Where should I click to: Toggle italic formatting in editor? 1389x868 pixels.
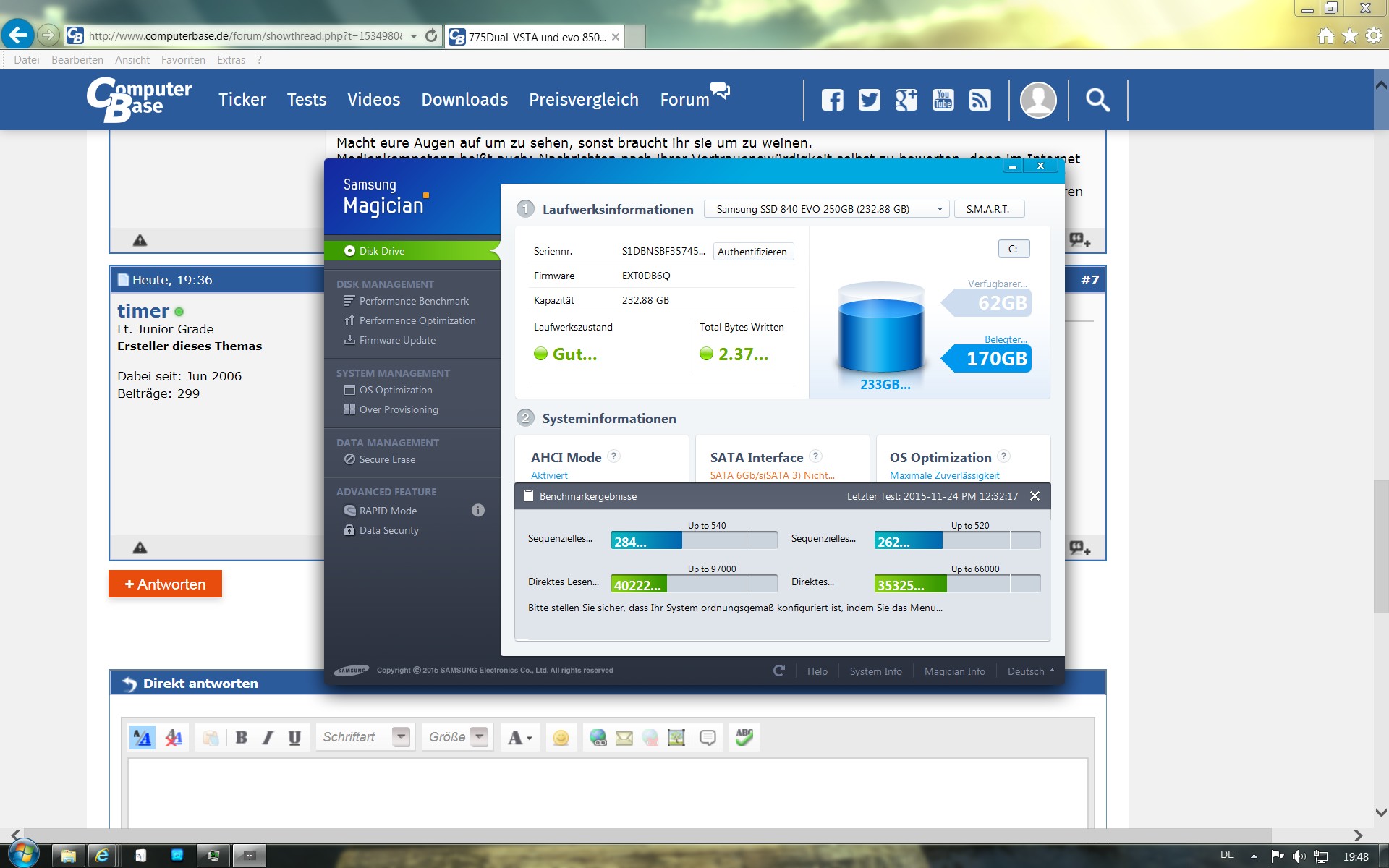pyautogui.click(x=268, y=738)
